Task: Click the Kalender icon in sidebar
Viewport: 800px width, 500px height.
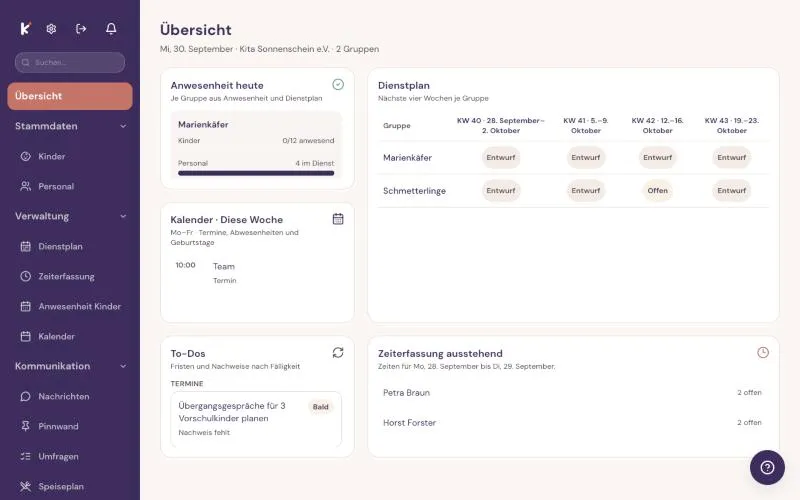Action: (26, 336)
